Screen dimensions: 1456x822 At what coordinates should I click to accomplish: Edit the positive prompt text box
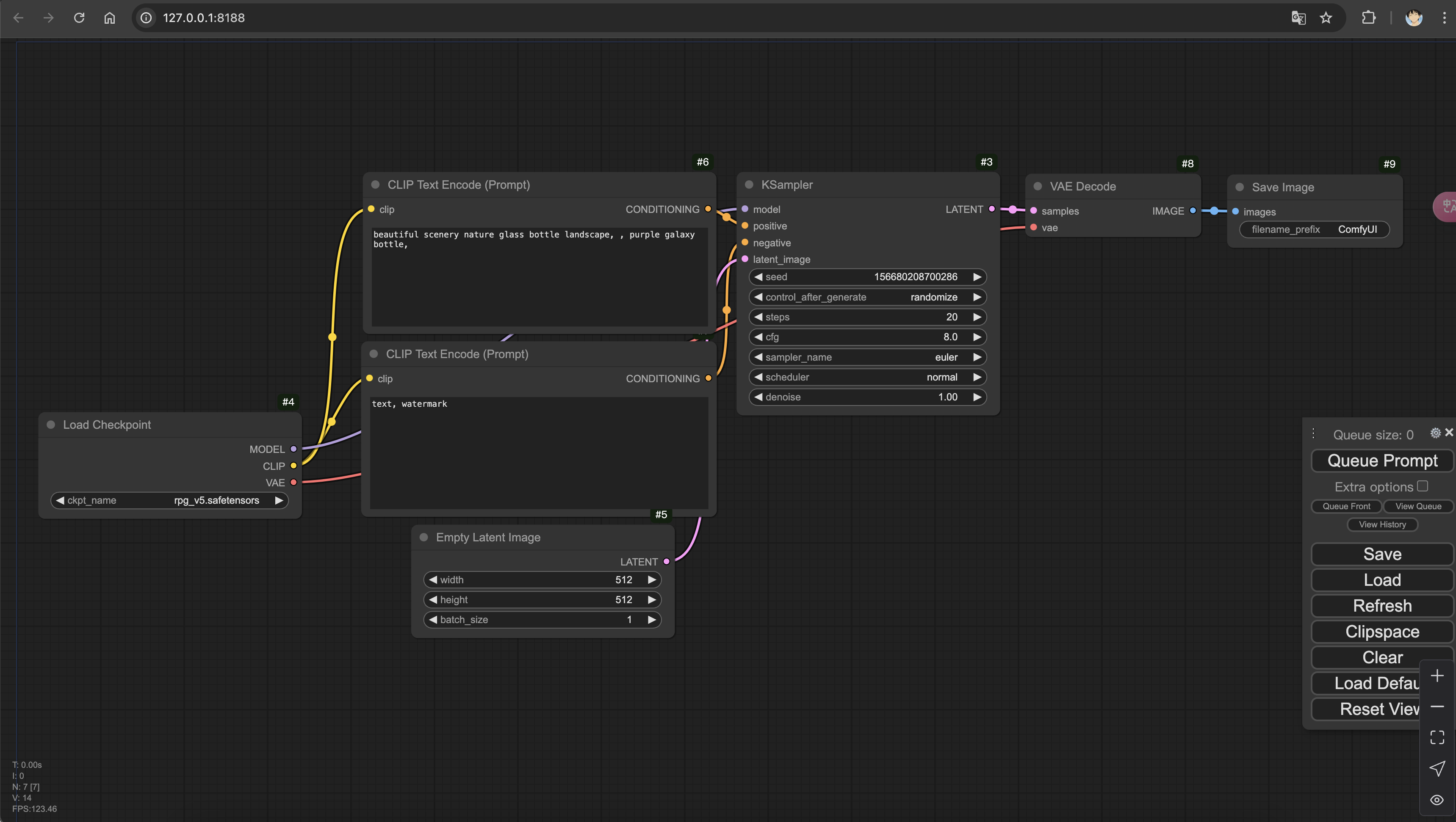coord(540,277)
